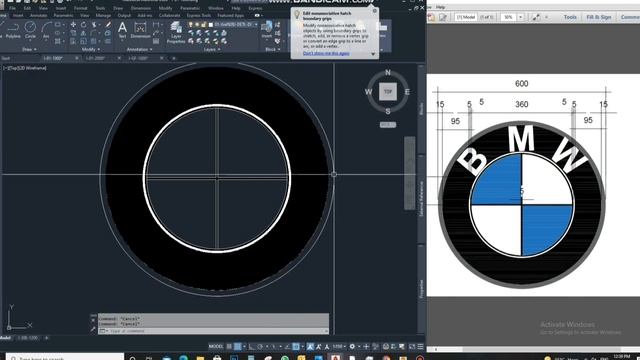Click the E direction on the ViewCube compass
The height and width of the screenshot is (360, 640).
click(x=407, y=92)
